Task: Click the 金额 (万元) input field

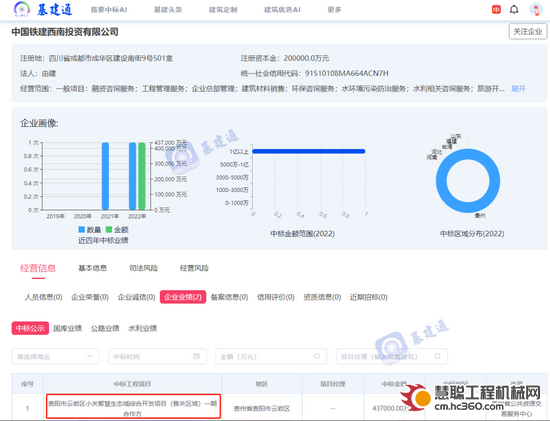Action: pyautogui.click(x=271, y=356)
